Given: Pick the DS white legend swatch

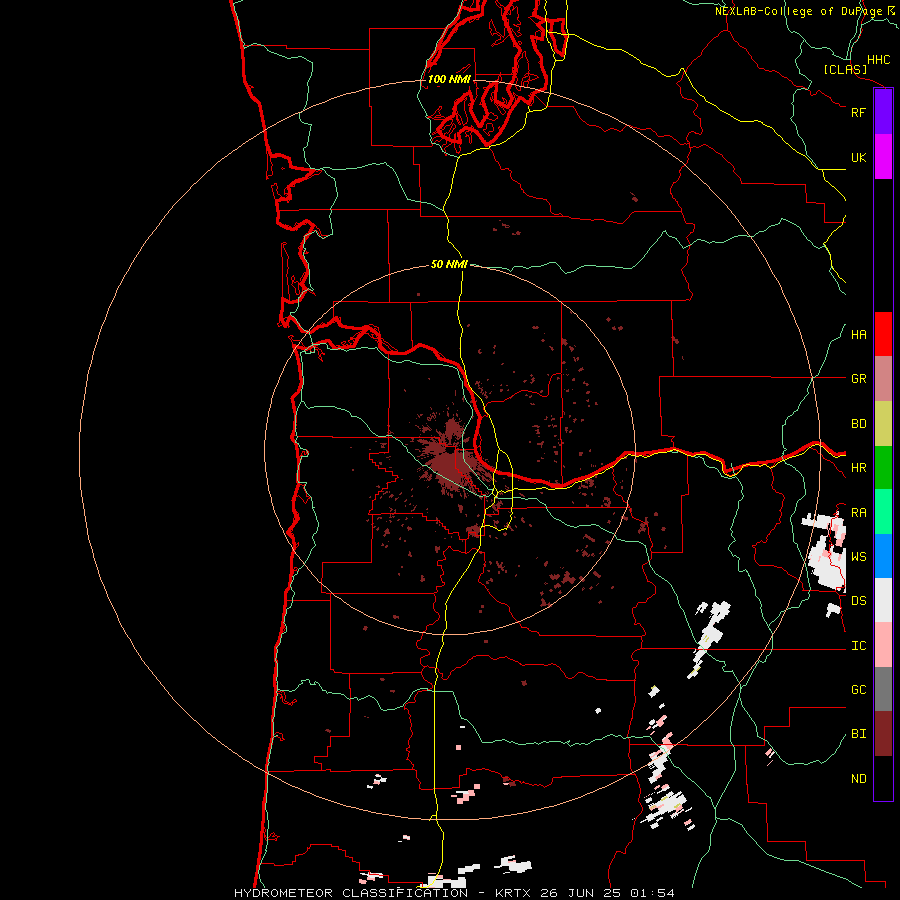Looking at the screenshot, I should tap(883, 600).
